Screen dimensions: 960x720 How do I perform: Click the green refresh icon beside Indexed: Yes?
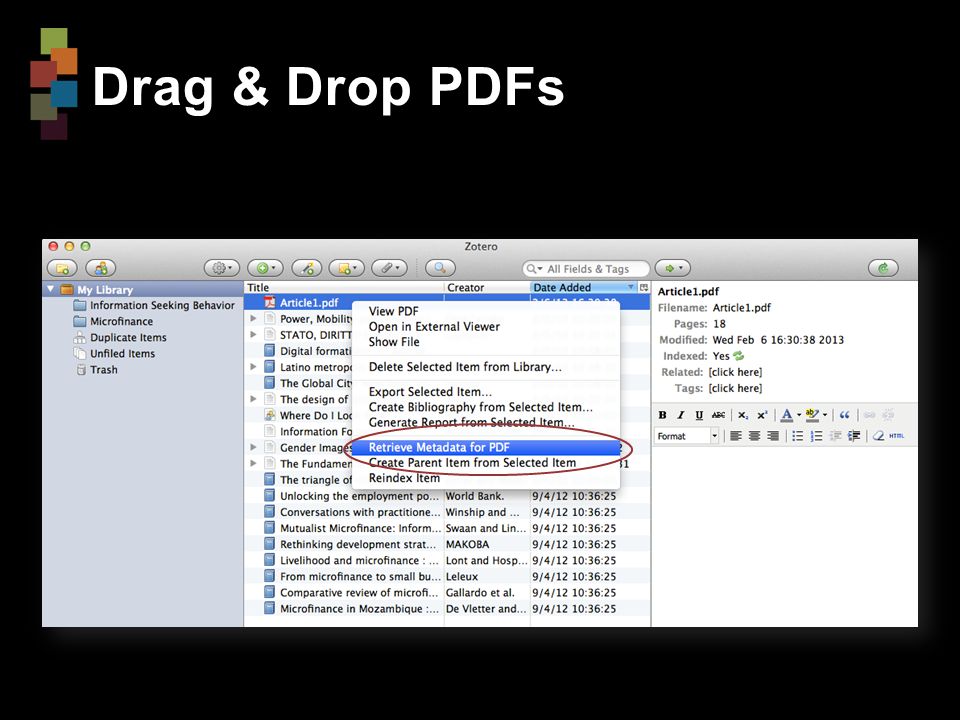(738, 356)
